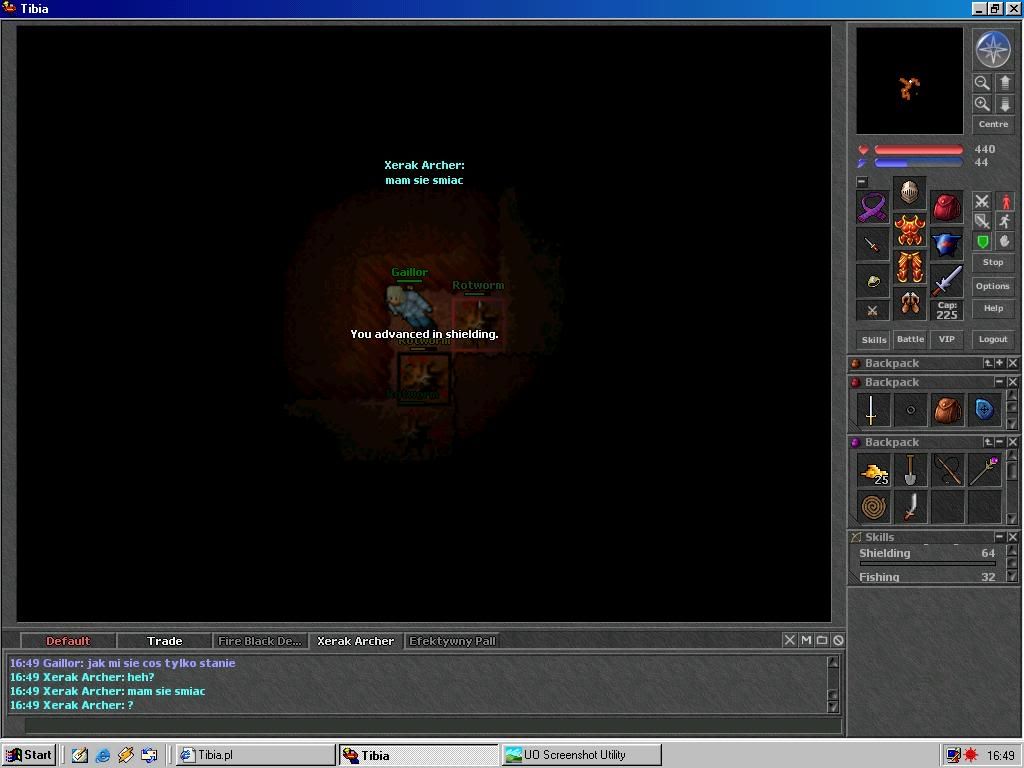Enable balanced fight mode with sword and shield
1024x768 pixels.
click(982, 221)
